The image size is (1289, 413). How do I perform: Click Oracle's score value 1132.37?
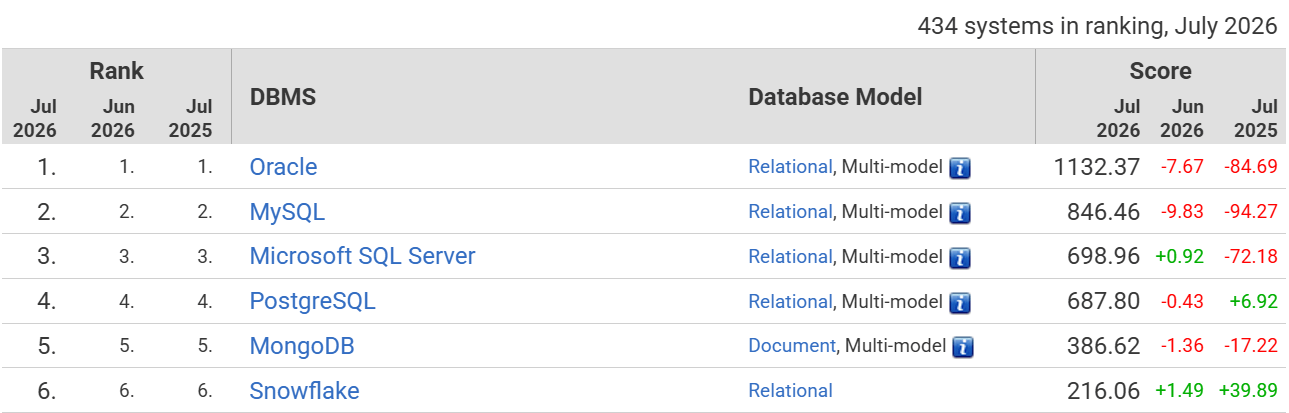(x=1096, y=167)
